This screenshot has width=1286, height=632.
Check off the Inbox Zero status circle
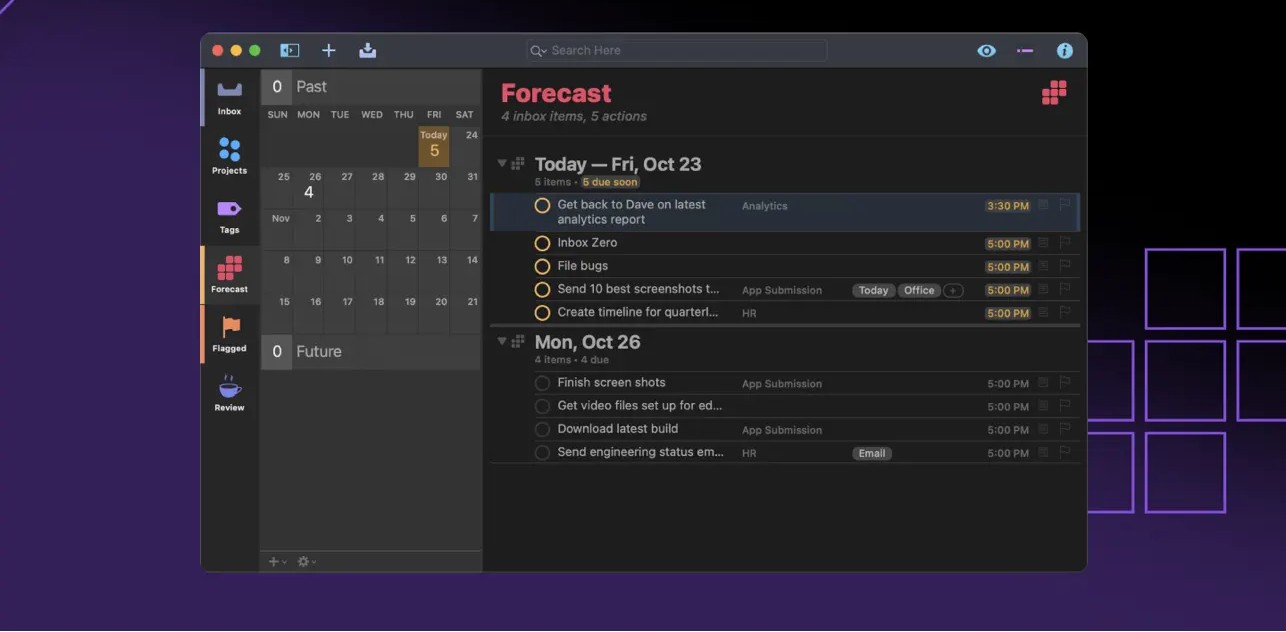click(x=542, y=243)
